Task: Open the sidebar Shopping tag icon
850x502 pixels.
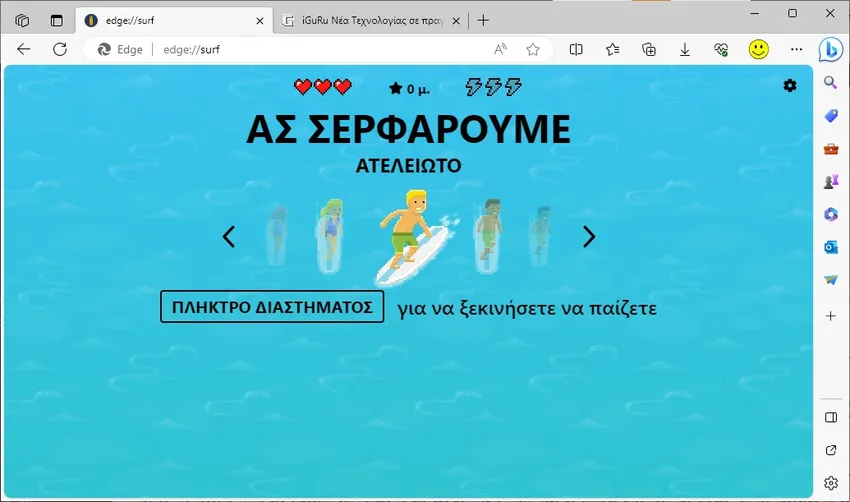Action: pyautogui.click(x=830, y=115)
